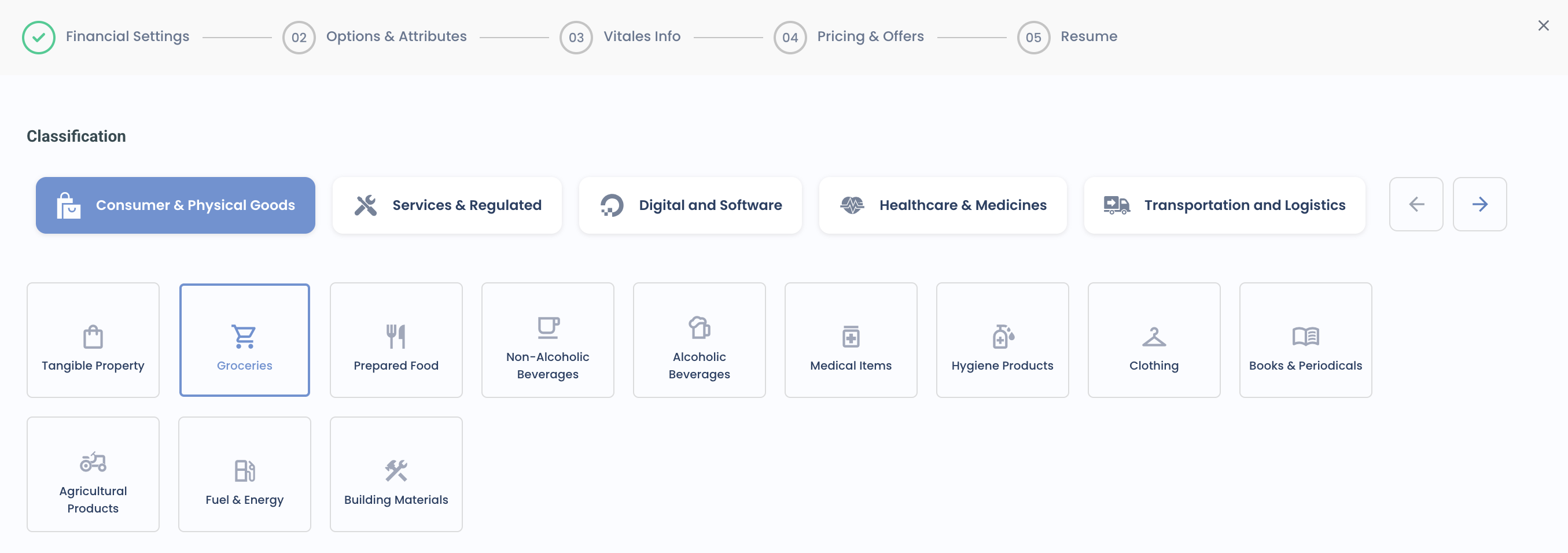Viewport: 1568px width, 553px height.
Task: Pick the Books & Periodicals open book icon
Action: [x=1305, y=337]
